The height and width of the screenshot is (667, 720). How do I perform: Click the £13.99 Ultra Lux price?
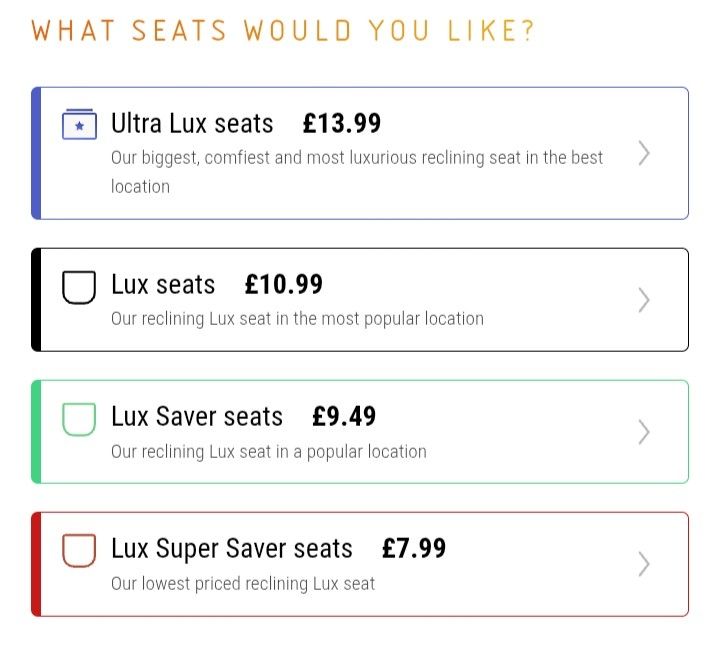click(342, 124)
